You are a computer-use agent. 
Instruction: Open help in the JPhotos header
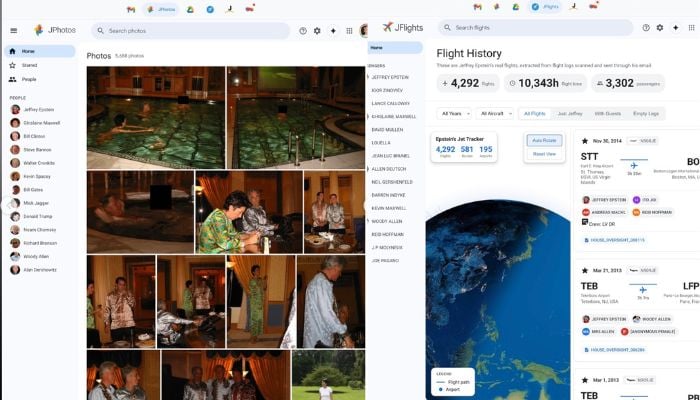tap(303, 31)
